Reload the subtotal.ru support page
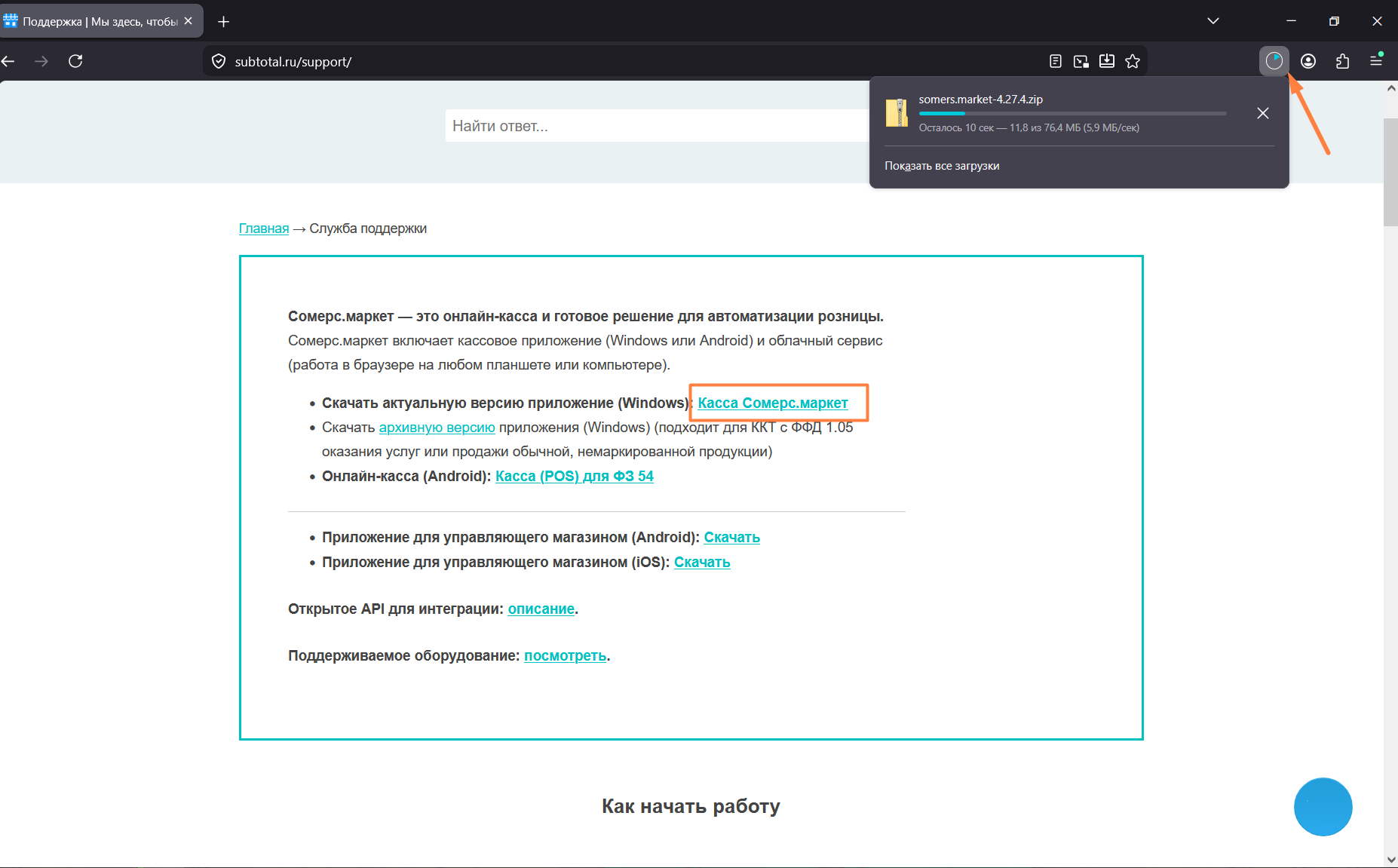The image size is (1398, 868). [75, 61]
